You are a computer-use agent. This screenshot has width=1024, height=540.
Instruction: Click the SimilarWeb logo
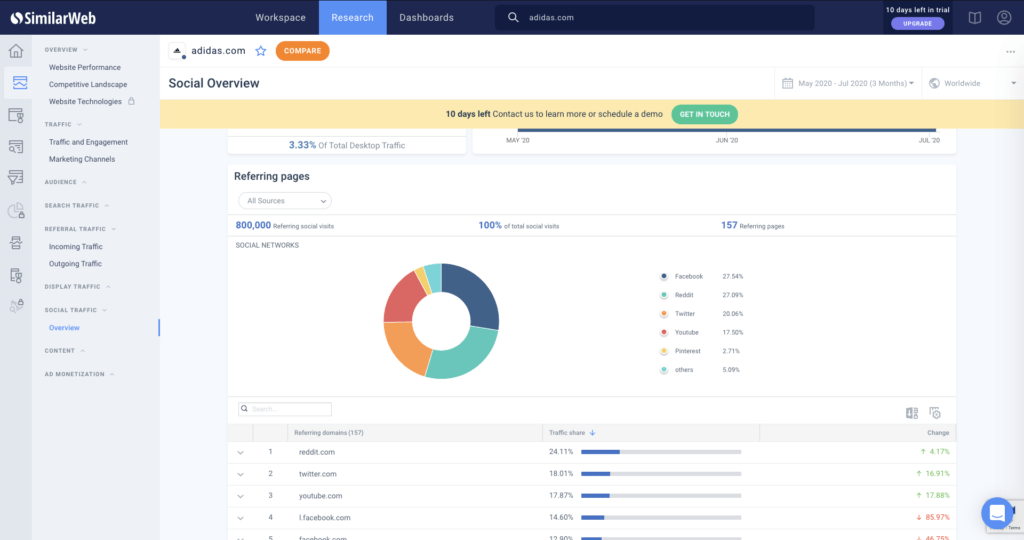coord(54,18)
